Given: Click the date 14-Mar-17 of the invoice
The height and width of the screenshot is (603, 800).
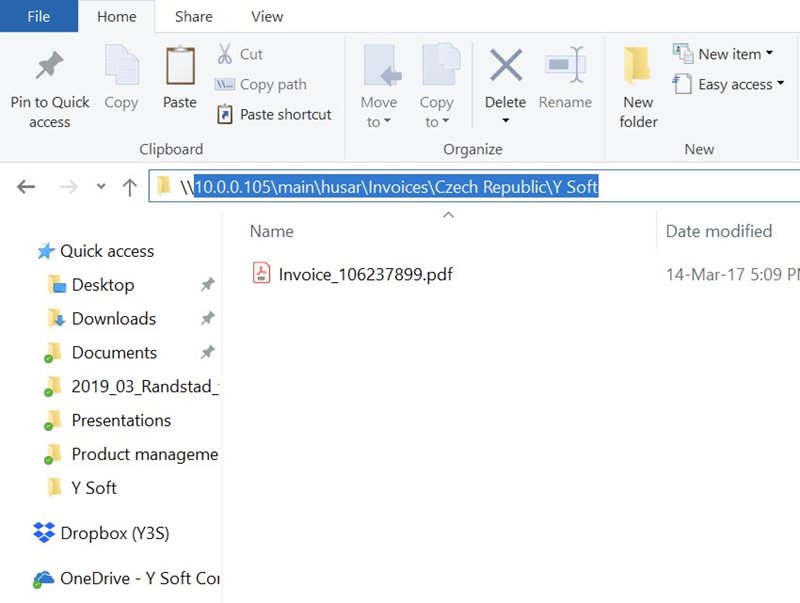Looking at the screenshot, I should (x=705, y=274).
